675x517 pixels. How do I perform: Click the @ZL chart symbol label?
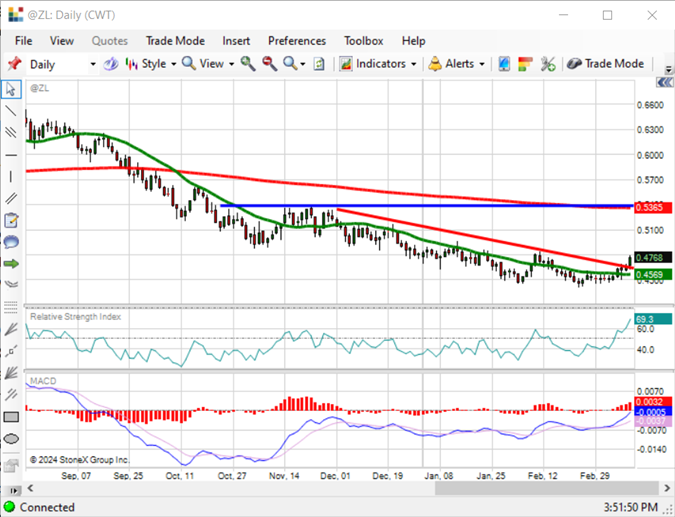pyautogui.click(x=39, y=88)
